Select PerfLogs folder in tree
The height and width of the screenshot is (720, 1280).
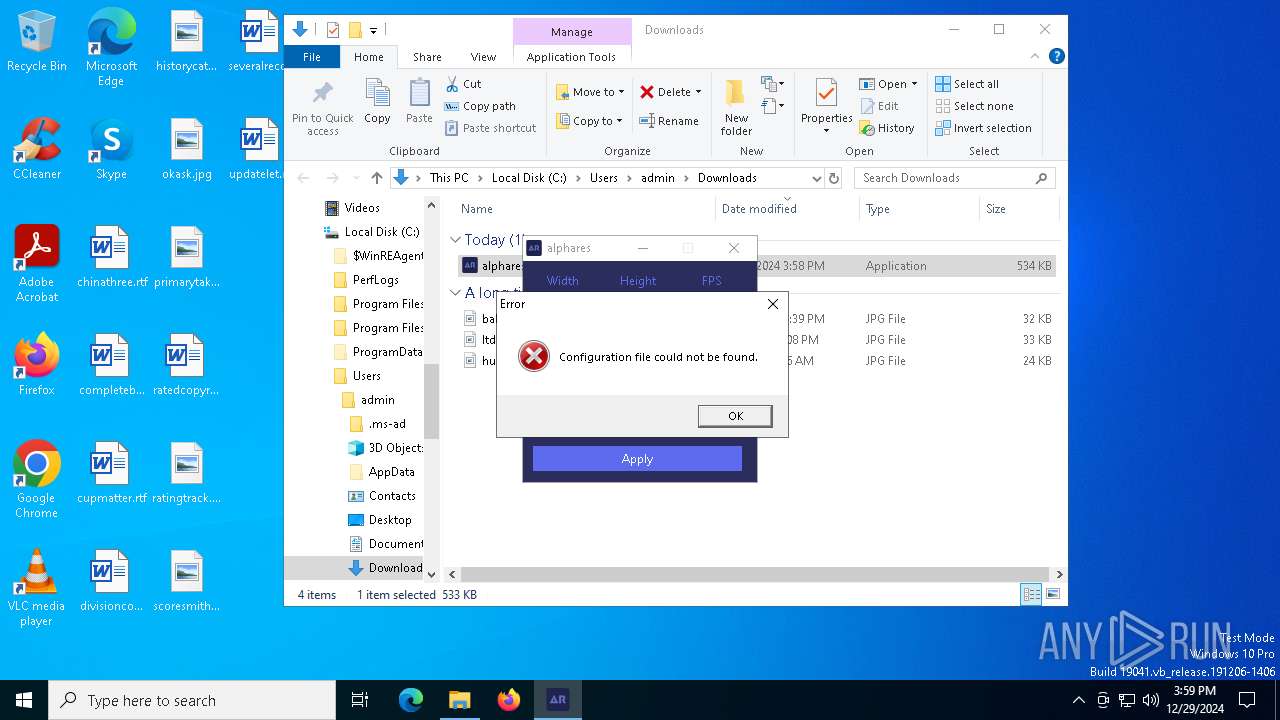pyautogui.click(x=375, y=280)
